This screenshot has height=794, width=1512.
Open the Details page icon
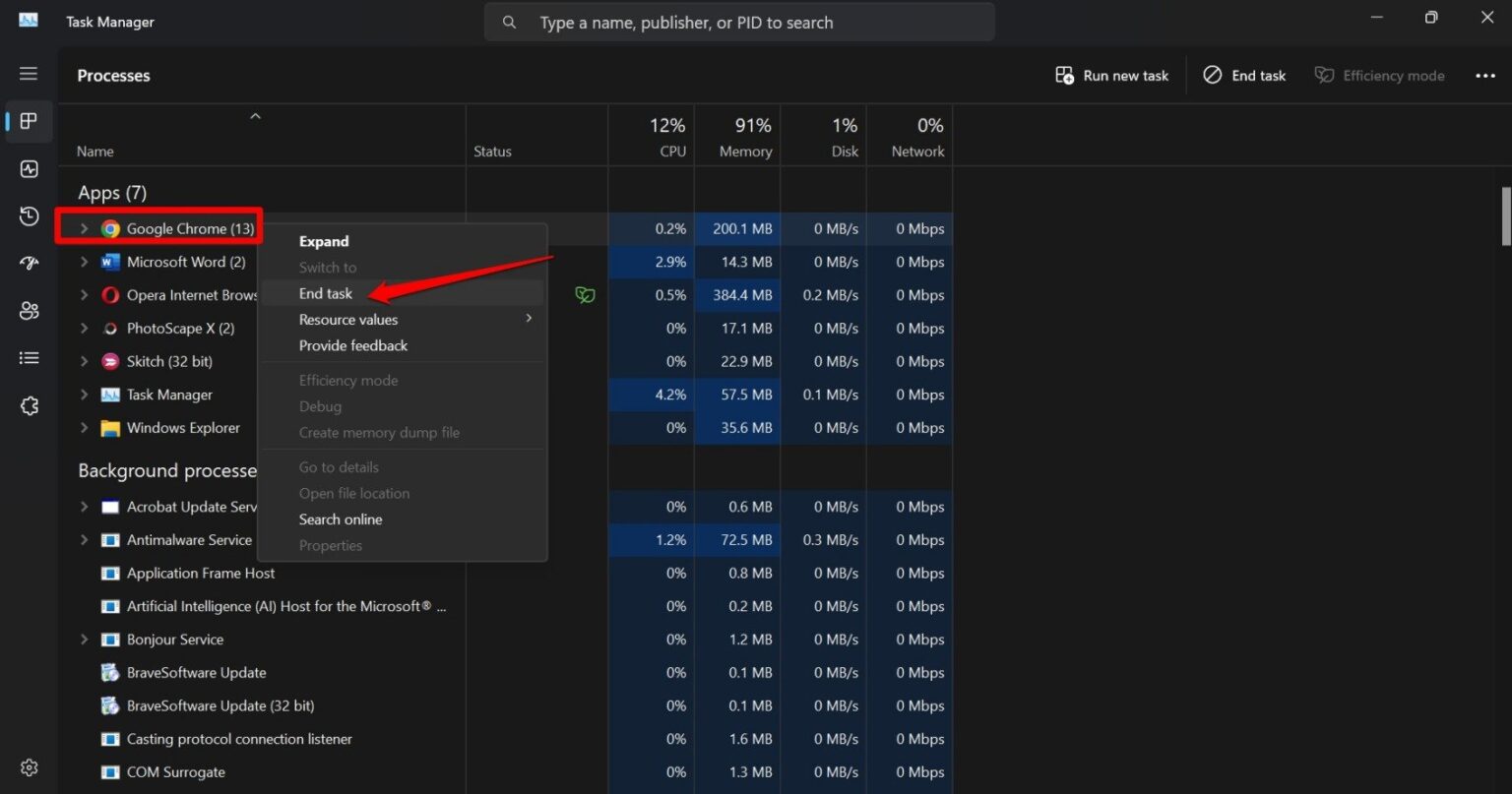pyautogui.click(x=29, y=358)
